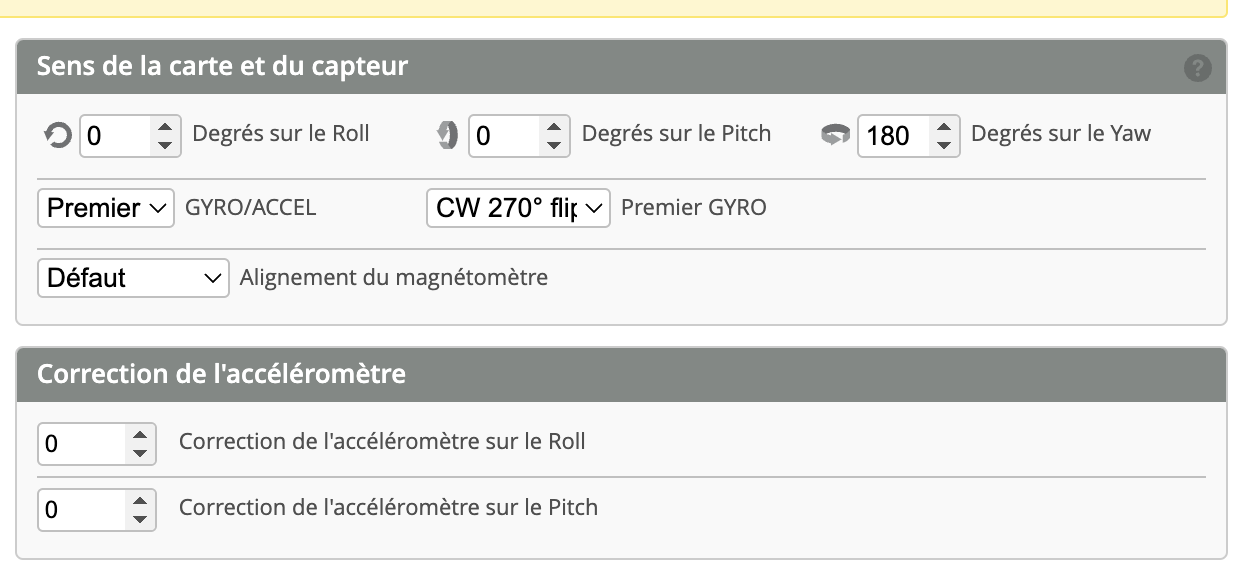Increase accelerometer Roll correction value
1256x580 pixels.
tap(140, 434)
